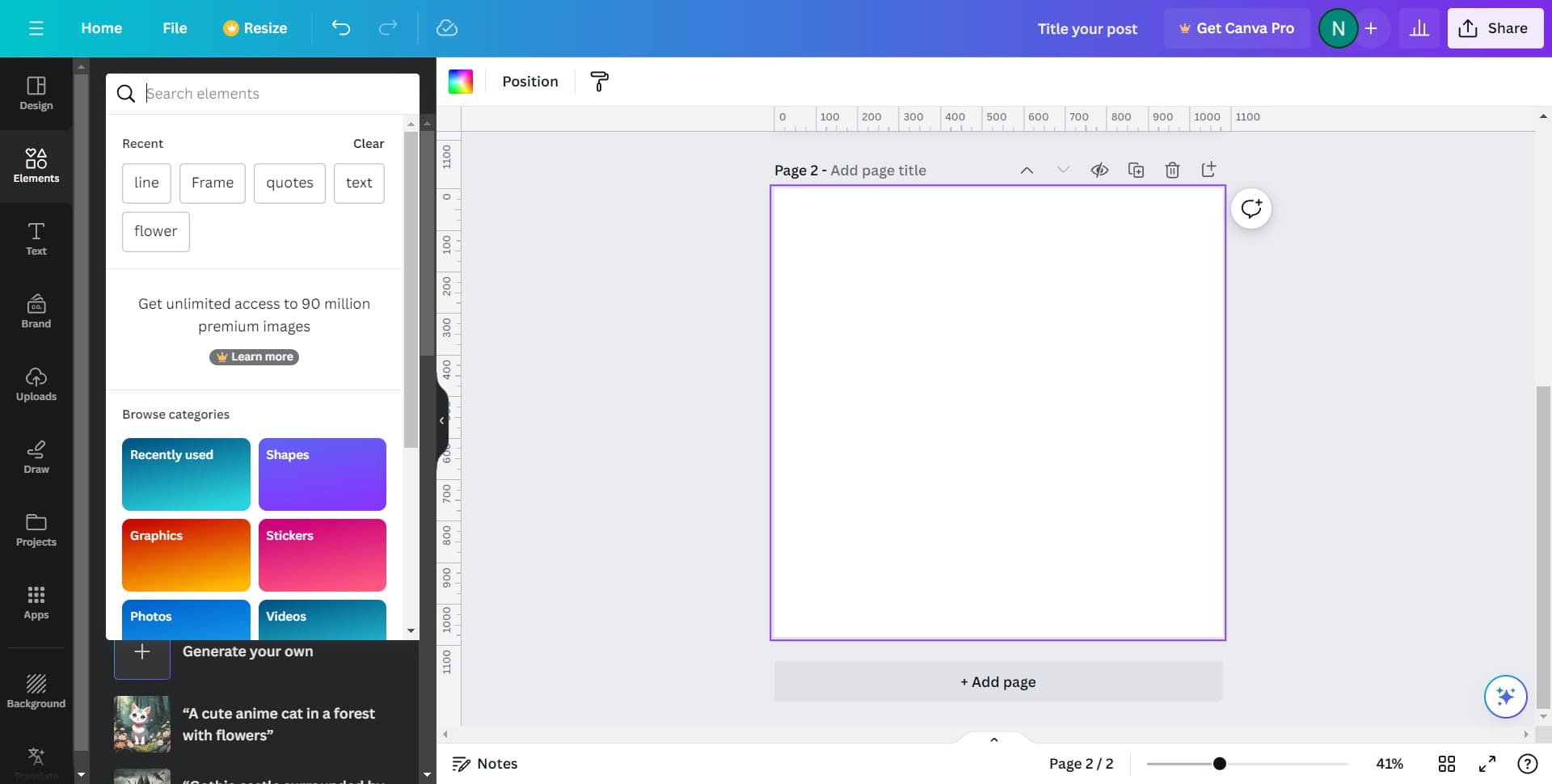The height and width of the screenshot is (784, 1552).
Task: Toggle fullscreen presentation mode
Action: pos(1487,764)
